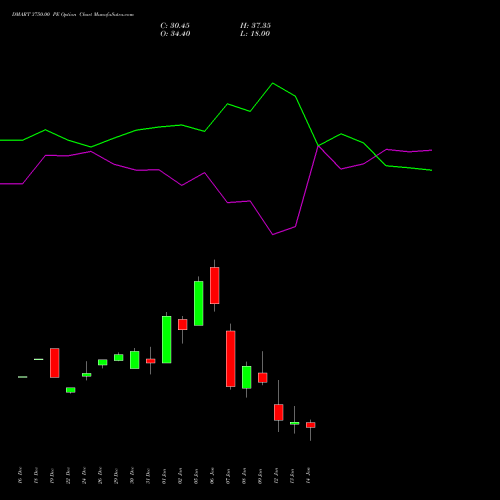The height and width of the screenshot is (500, 500).
Task: Click the "14 Jan" date axis label
Action: pyautogui.click(x=308, y=476)
